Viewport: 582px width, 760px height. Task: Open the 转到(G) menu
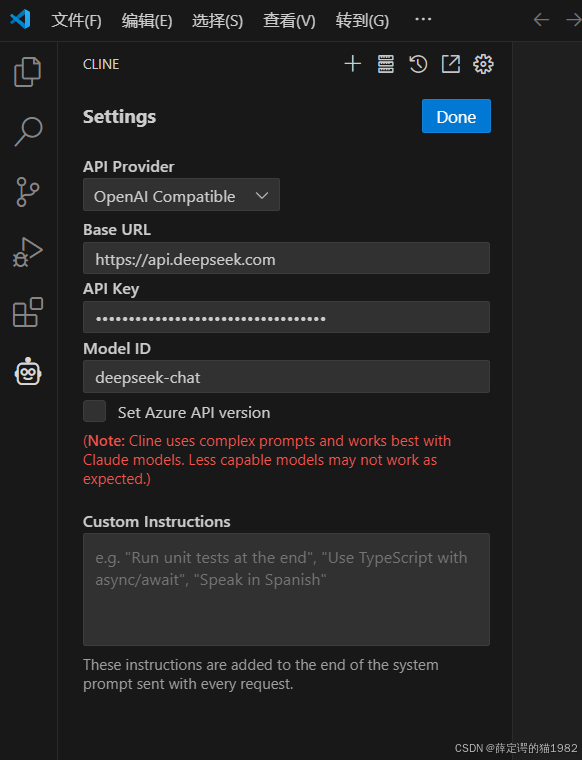pyautogui.click(x=362, y=20)
